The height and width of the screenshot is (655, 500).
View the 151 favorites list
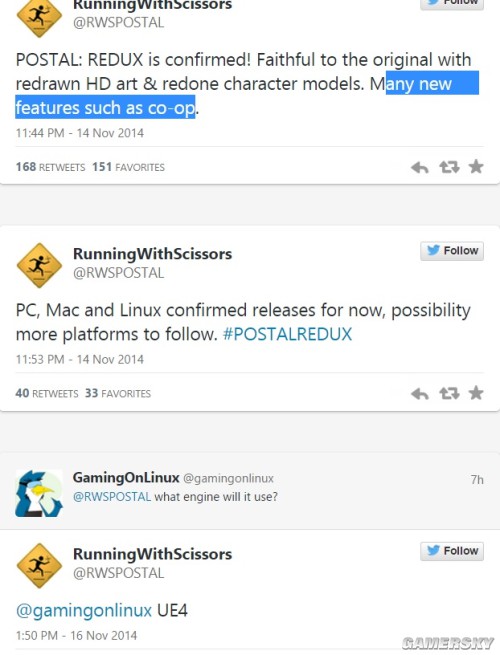pos(128,167)
